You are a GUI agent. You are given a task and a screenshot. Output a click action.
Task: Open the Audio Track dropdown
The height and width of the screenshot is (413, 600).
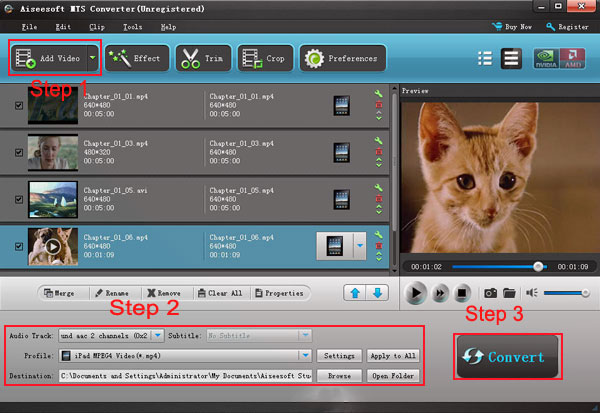click(x=158, y=336)
